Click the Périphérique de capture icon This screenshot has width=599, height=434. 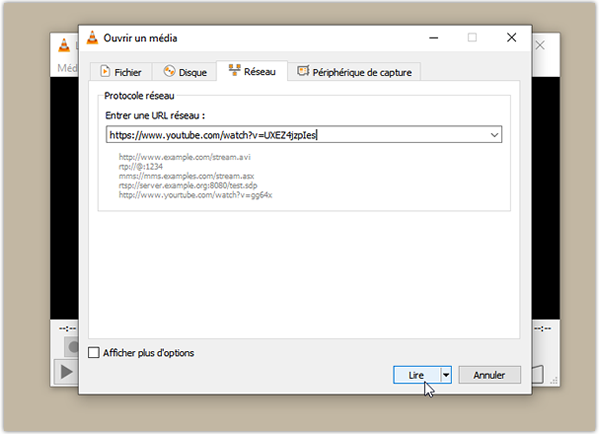pos(303,71)
